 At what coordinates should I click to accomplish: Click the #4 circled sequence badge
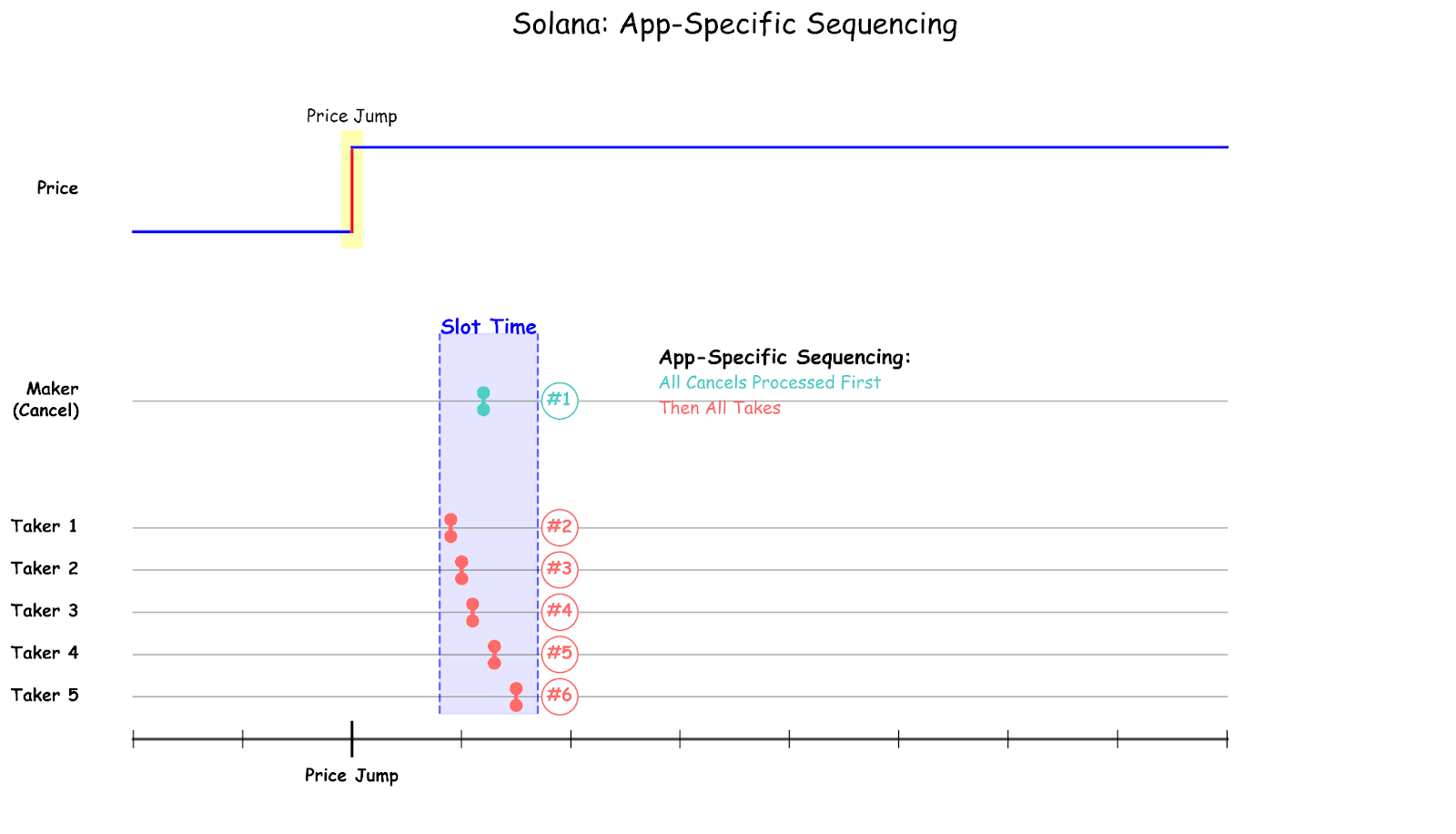(x=560, y=612)
